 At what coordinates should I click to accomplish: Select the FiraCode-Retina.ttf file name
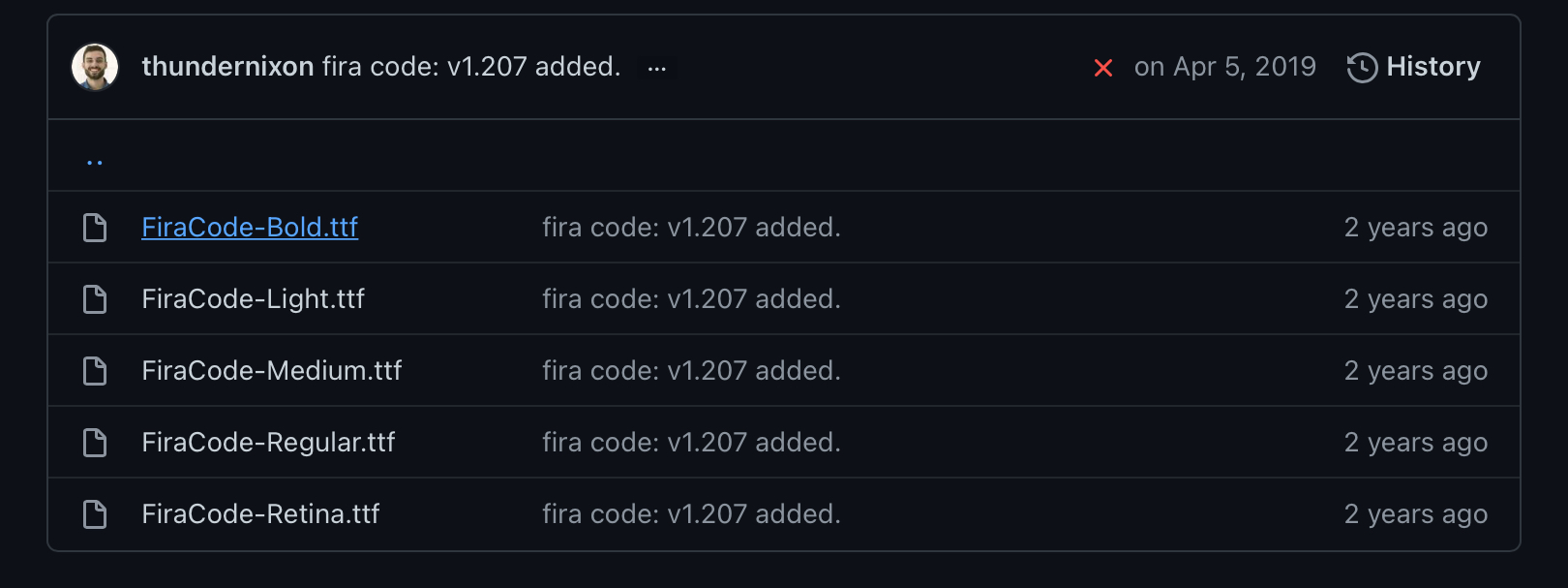[x=259, y=514]
